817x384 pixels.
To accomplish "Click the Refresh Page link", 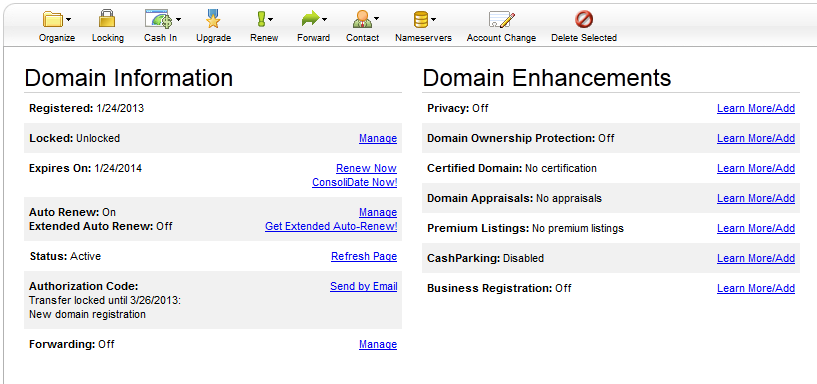I will [364, 256].
